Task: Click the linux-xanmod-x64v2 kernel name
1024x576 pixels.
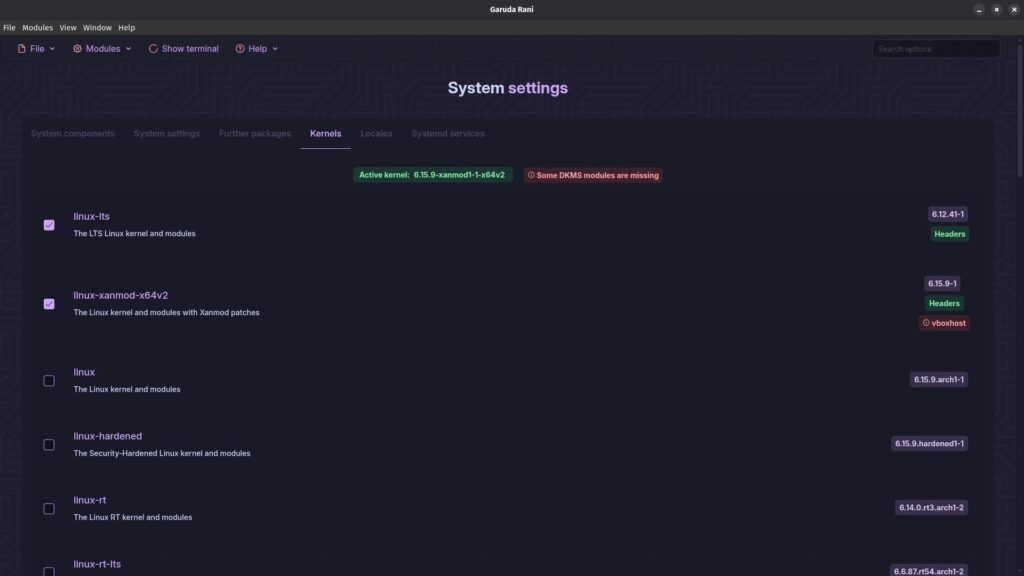Action: [x=121, y=295]
